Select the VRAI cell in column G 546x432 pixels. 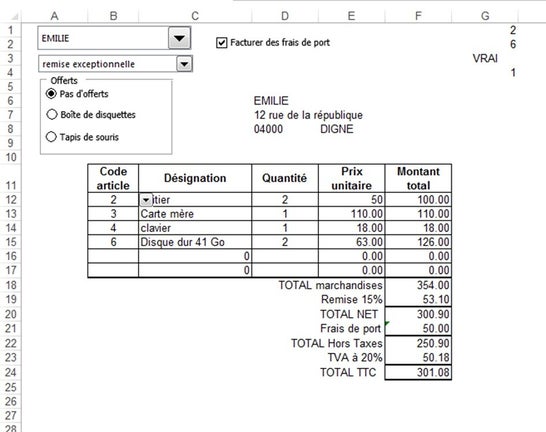coord(485,58)
